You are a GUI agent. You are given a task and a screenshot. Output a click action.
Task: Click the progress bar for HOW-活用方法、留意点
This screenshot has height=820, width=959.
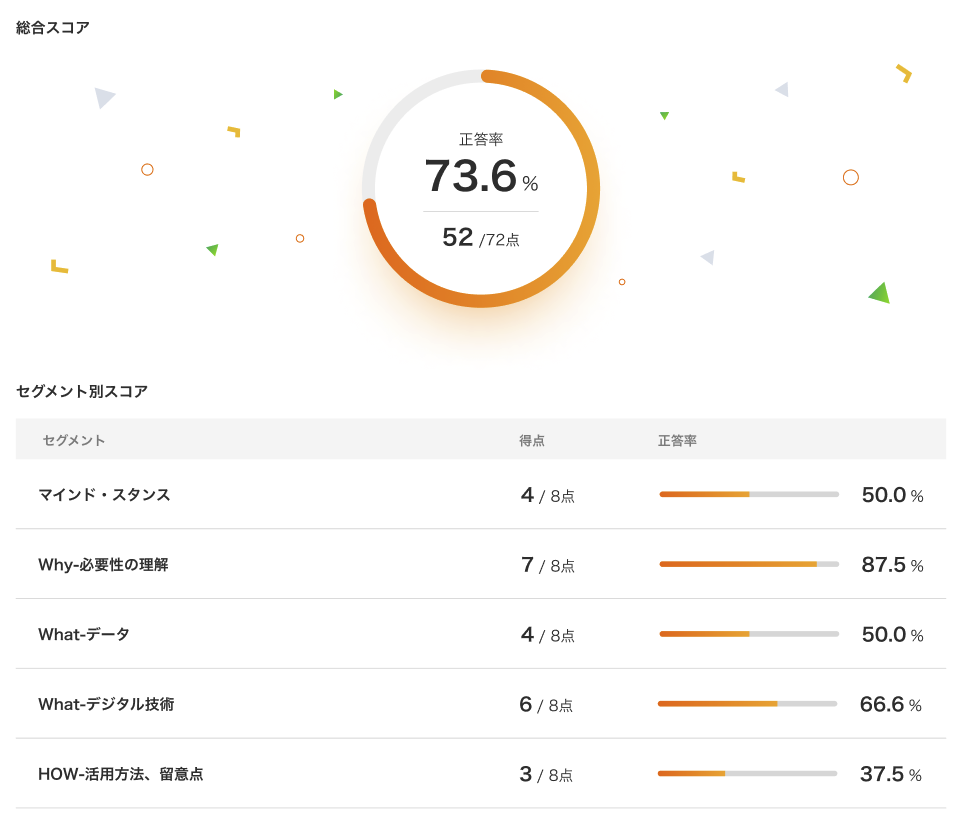(x=747, y=774)
